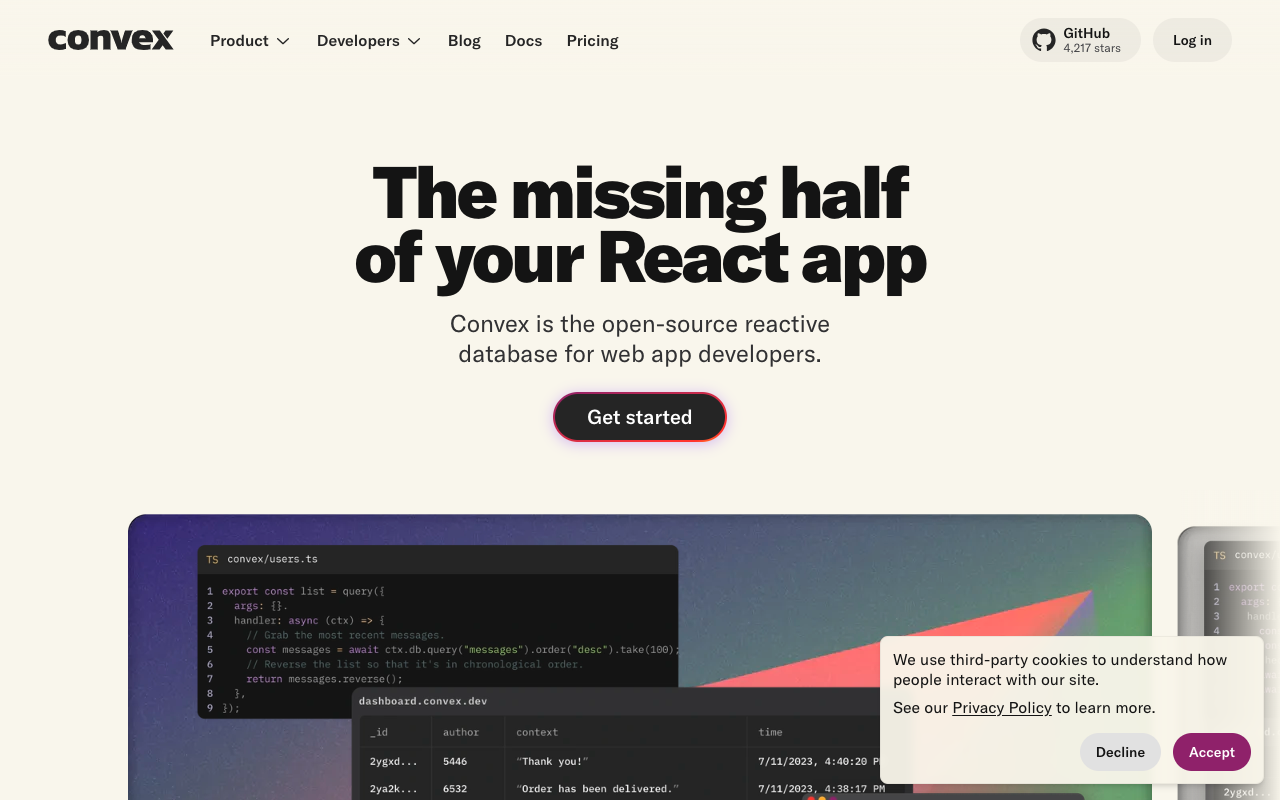Click the Convex logo
The image size is (1280, 800).
(111, 40)
